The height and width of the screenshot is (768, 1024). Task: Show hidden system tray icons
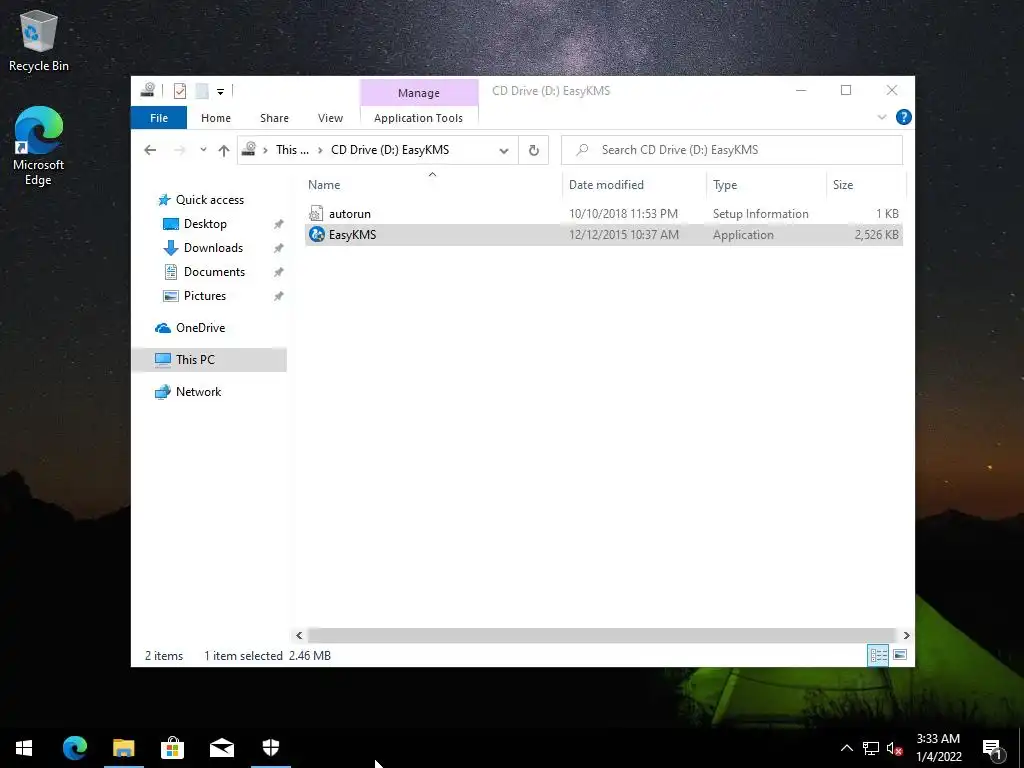[x=846, y=748]
